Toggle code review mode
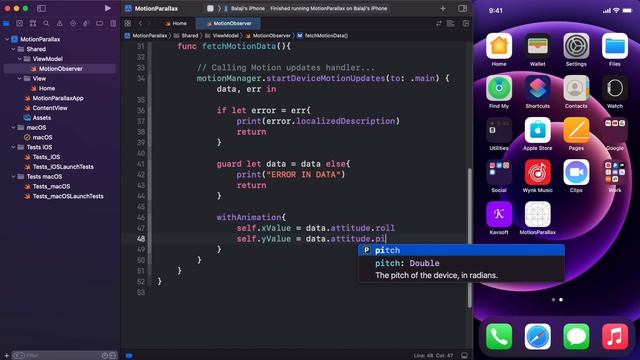 pyautogui.click(x=439, y=23)
